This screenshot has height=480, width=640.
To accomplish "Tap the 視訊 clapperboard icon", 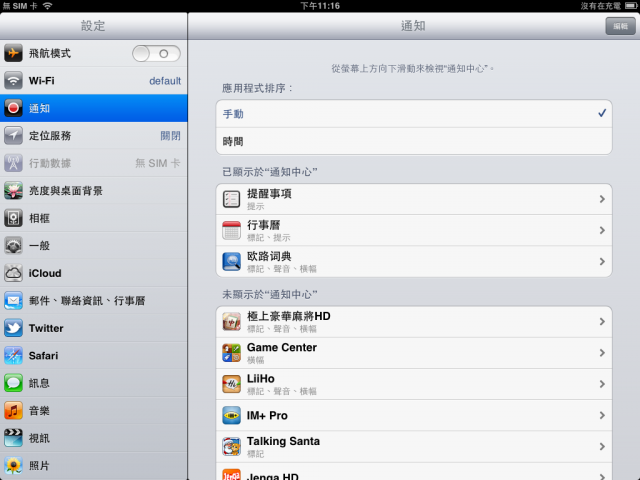I will (x=13, y=438).
